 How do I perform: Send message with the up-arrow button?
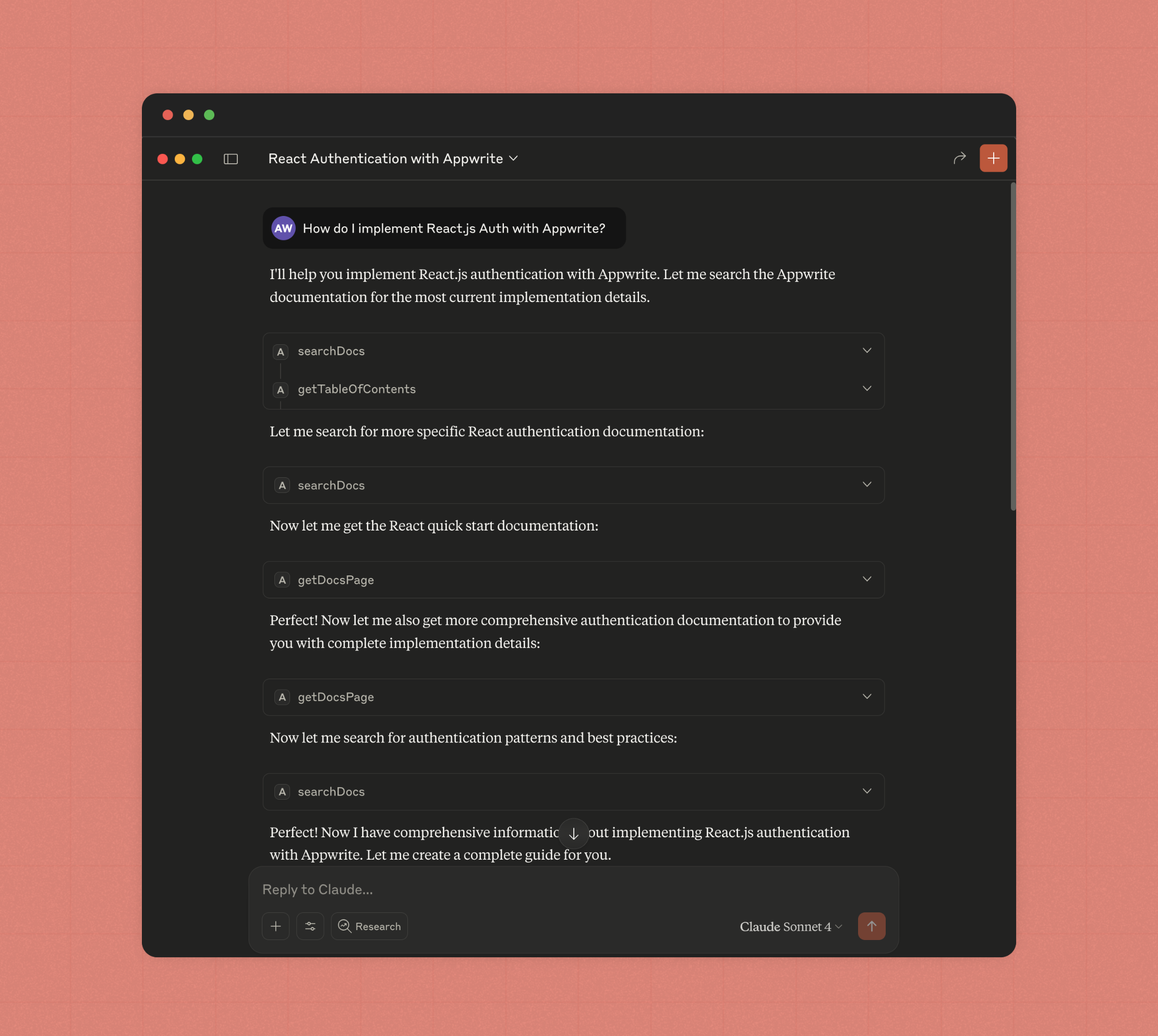(x=871, y=926)
